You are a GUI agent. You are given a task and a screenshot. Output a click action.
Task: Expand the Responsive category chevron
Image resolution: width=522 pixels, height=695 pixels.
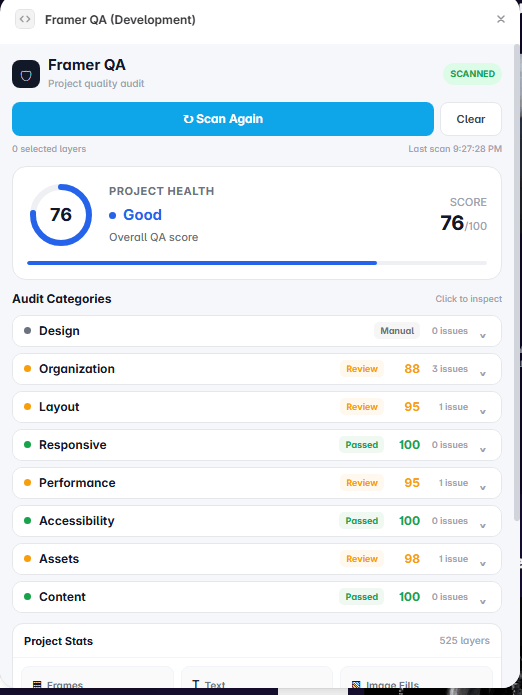[483, 449]
